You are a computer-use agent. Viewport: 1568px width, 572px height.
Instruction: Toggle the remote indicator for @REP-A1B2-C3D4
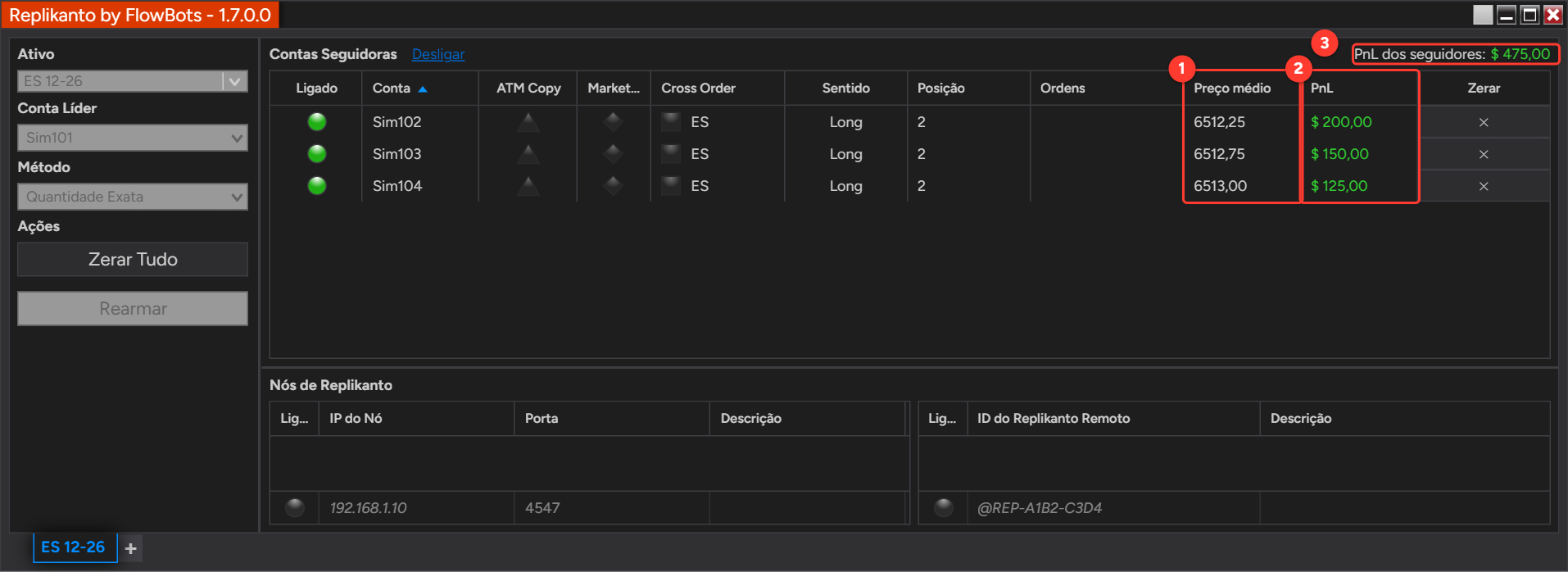944,508
